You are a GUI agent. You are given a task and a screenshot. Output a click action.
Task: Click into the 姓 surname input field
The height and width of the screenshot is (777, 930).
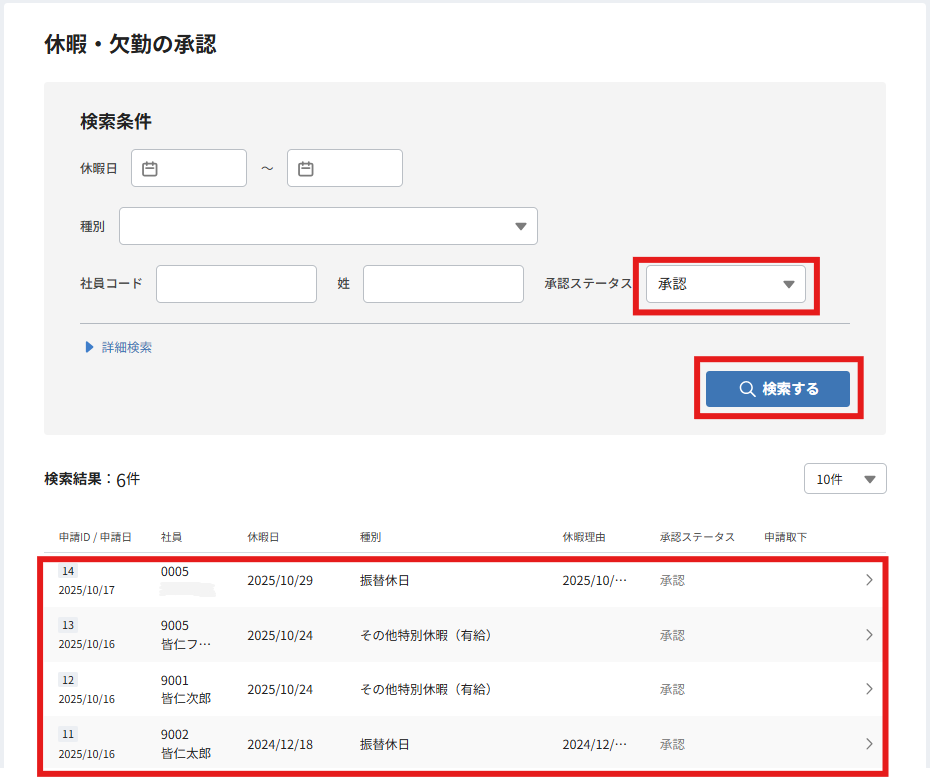[443, 284]
